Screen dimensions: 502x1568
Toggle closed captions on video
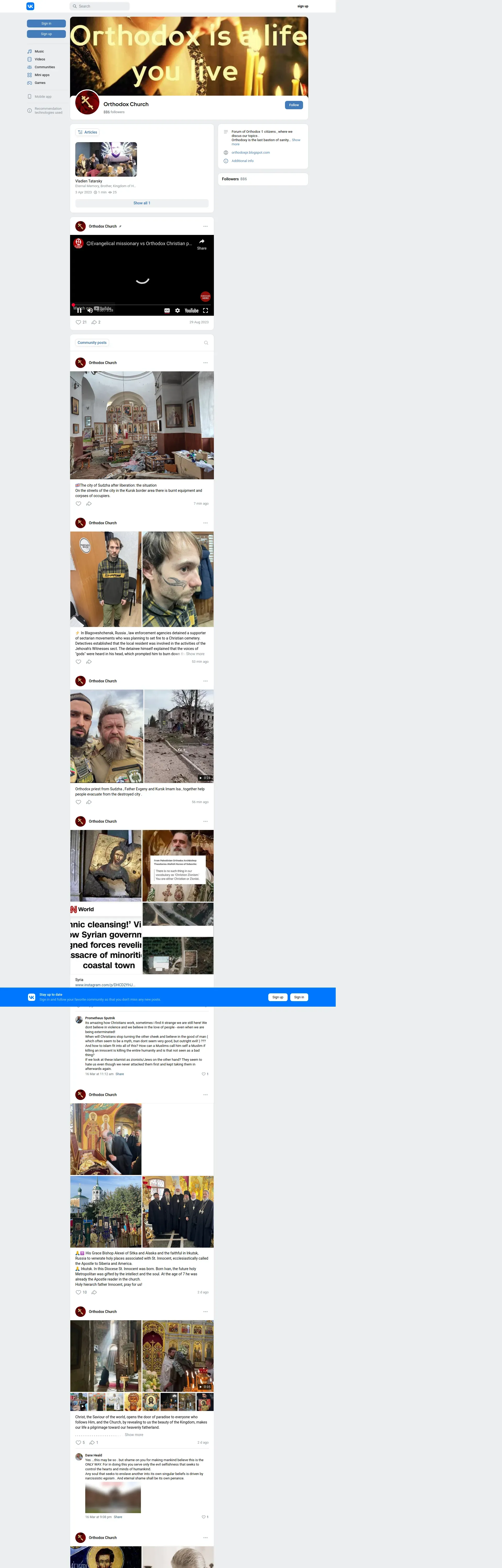click(167, 310)
